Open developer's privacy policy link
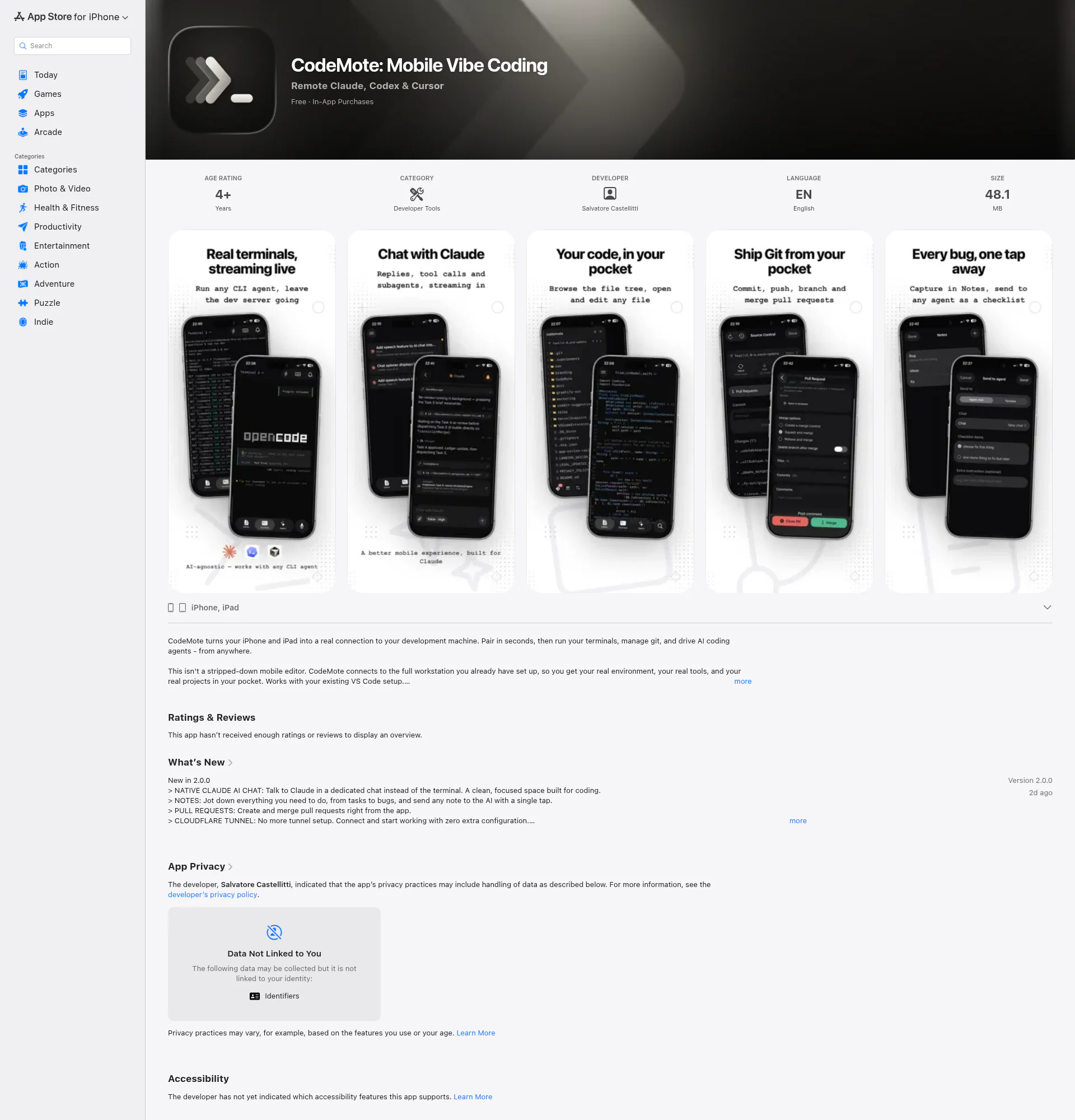Screen dimensions: 1075x1120 (213, 894)
